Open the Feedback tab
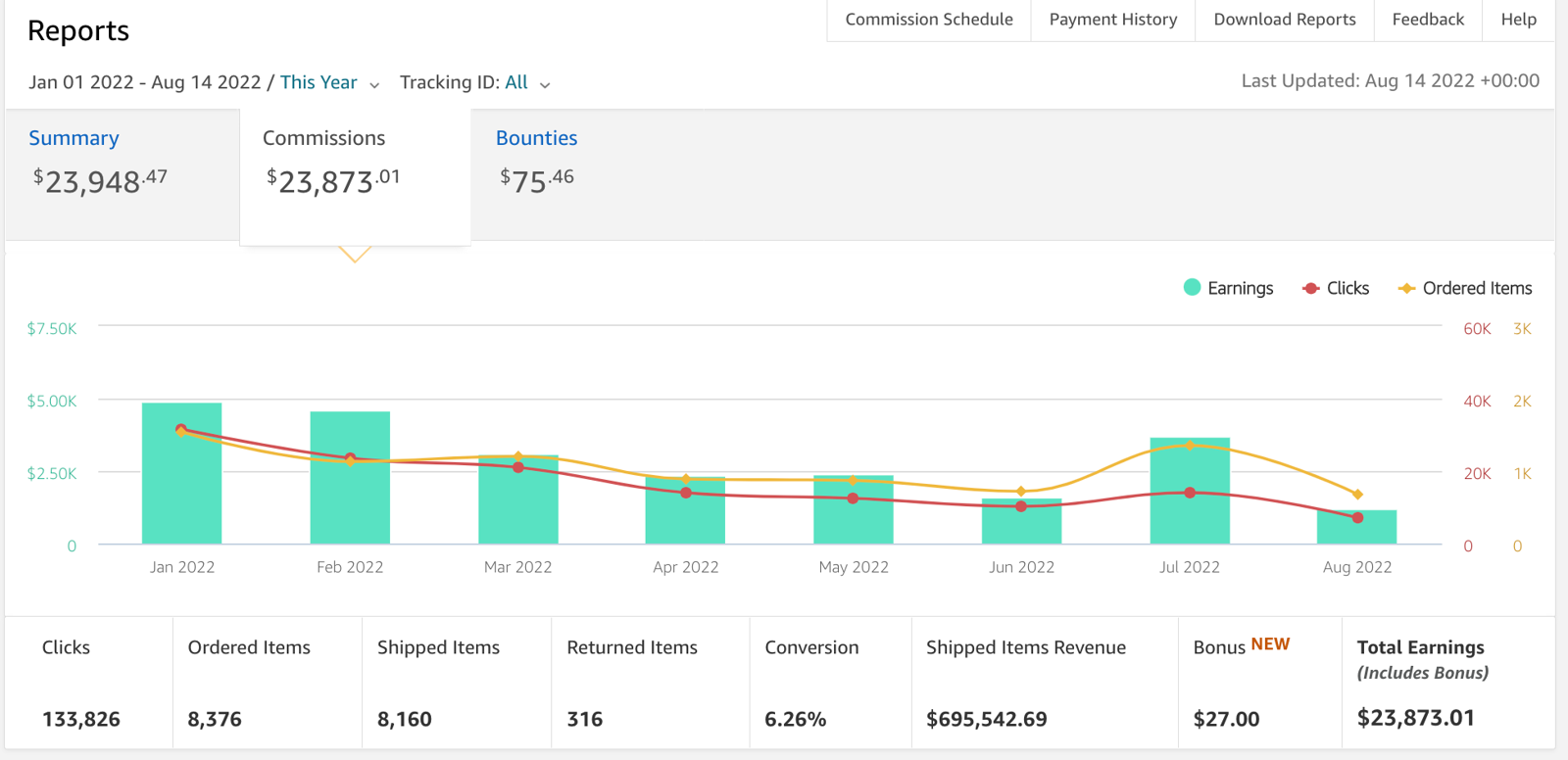The width and height of the screenshot is (1568, 760). click(x=1428, y=20)
